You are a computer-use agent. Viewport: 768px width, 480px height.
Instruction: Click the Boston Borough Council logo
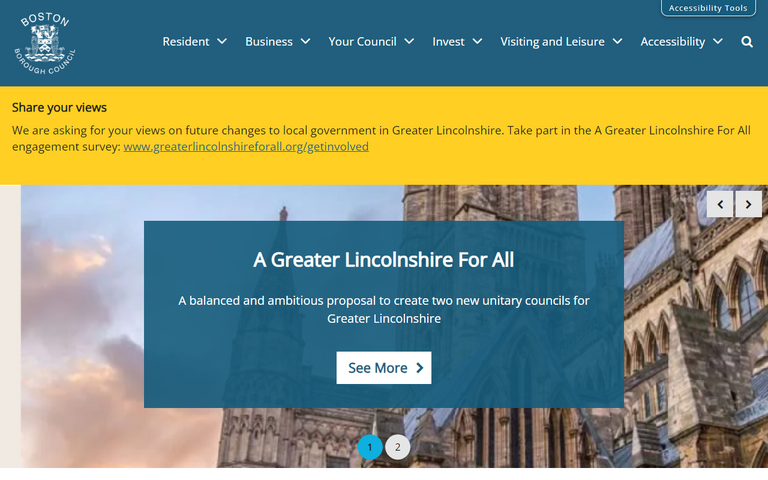(45, 43)
